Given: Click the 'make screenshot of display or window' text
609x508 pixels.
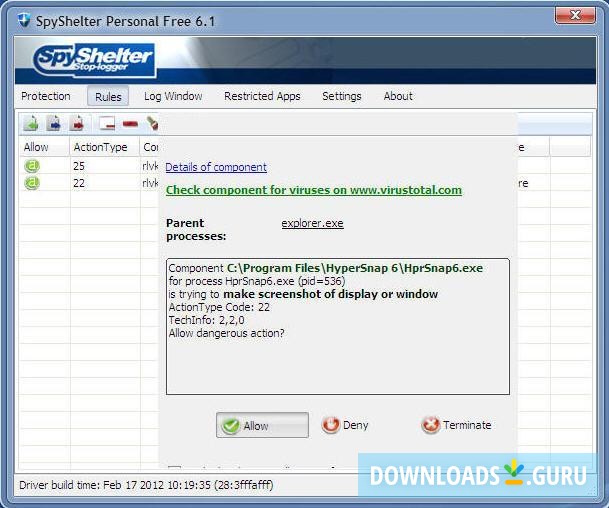Looking at the screenshot, I should 331,294.
